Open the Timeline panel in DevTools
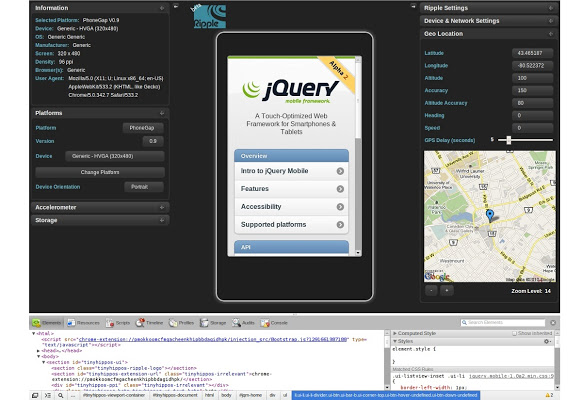The image size is (582, 400). point(150,323)
